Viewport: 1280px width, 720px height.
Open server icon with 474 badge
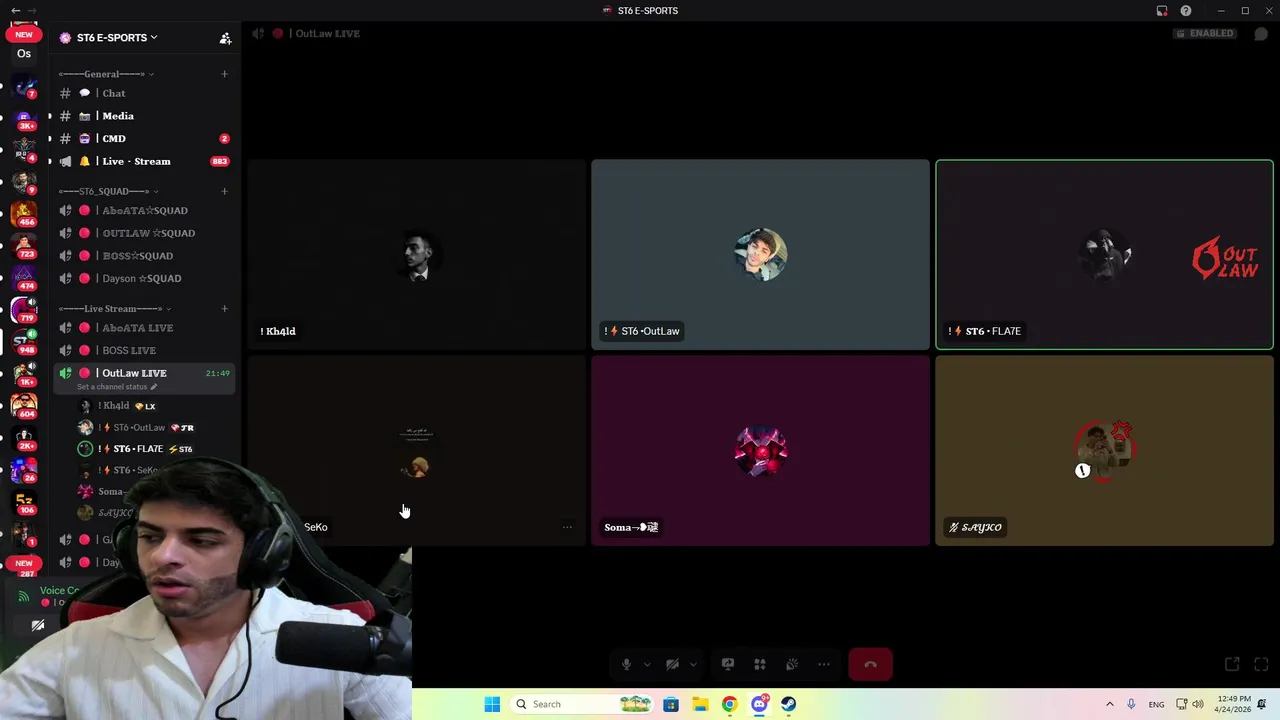24,278
